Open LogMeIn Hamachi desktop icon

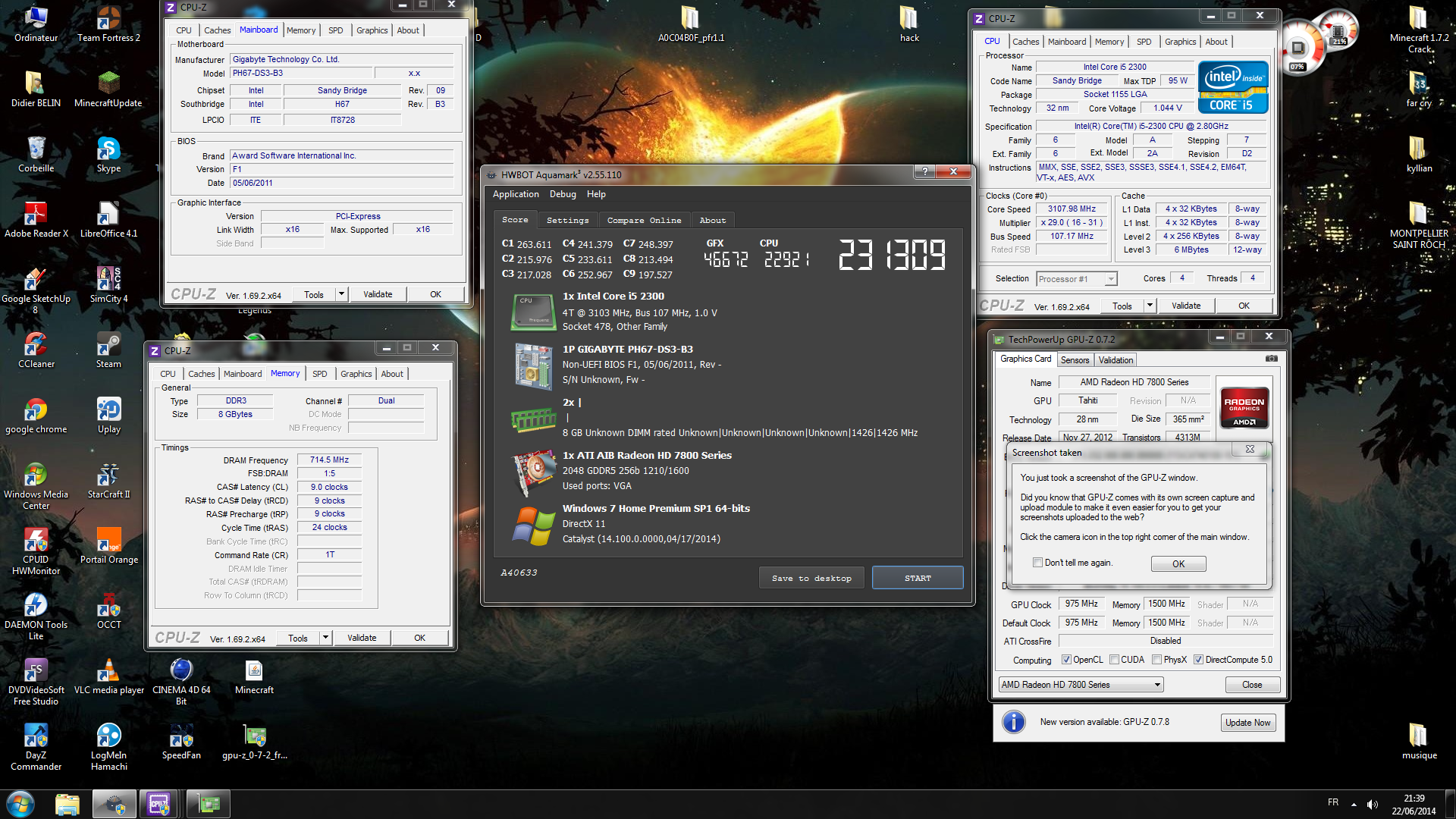pos(108,747)
